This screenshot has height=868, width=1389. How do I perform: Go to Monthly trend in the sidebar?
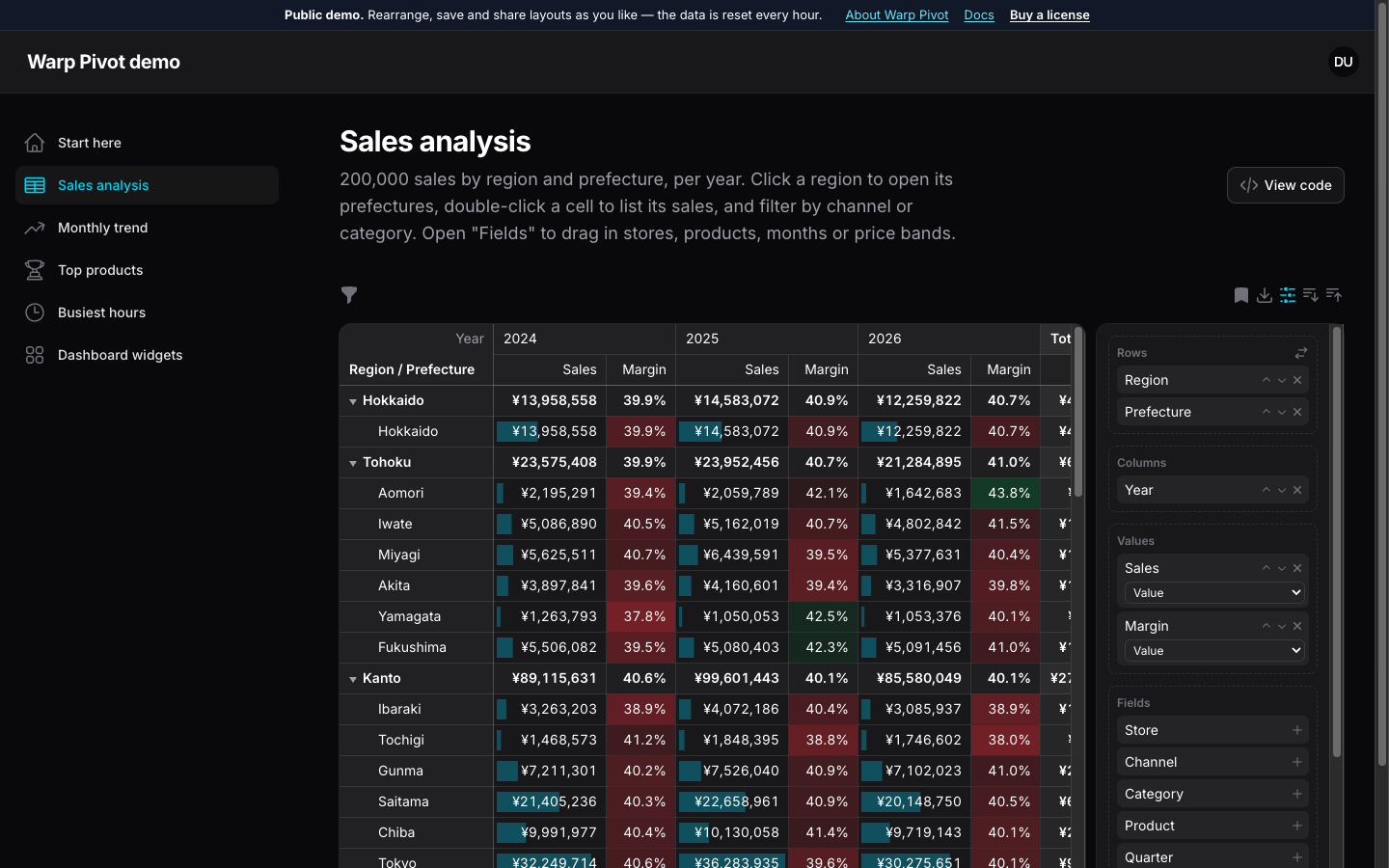pos(147,228)
